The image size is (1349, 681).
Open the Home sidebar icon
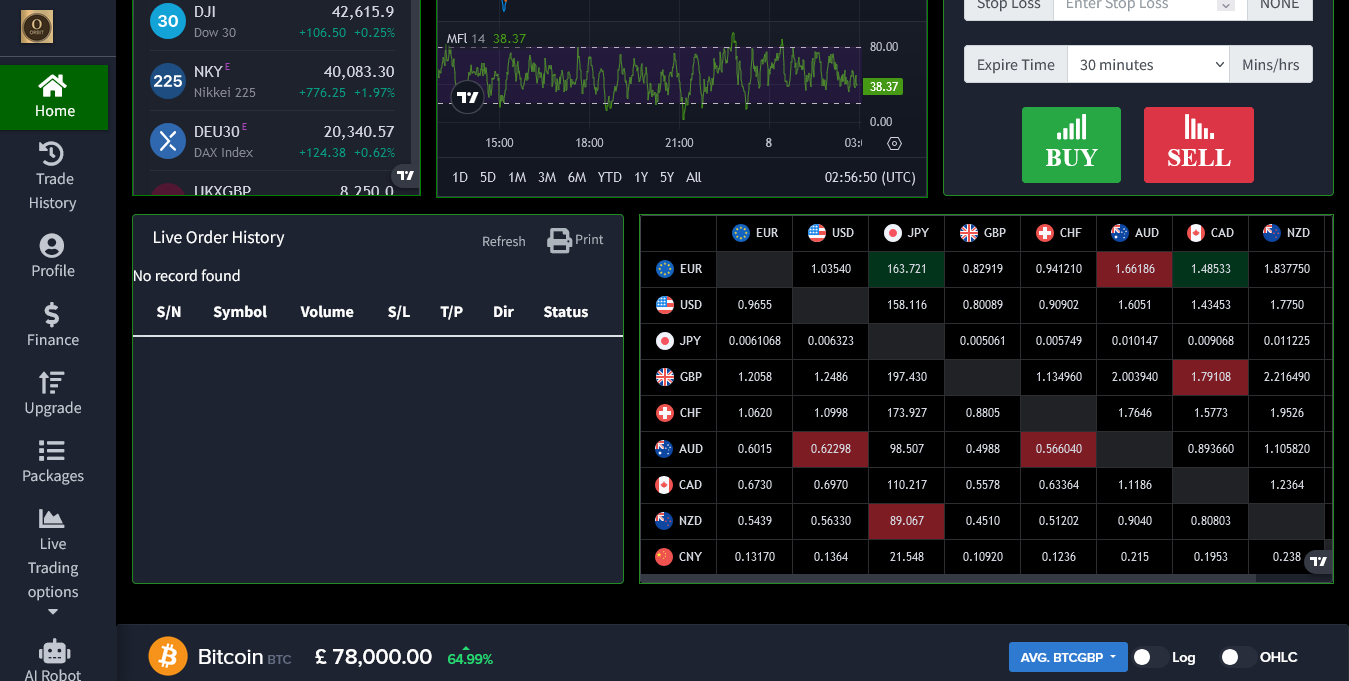click(52, 86)
